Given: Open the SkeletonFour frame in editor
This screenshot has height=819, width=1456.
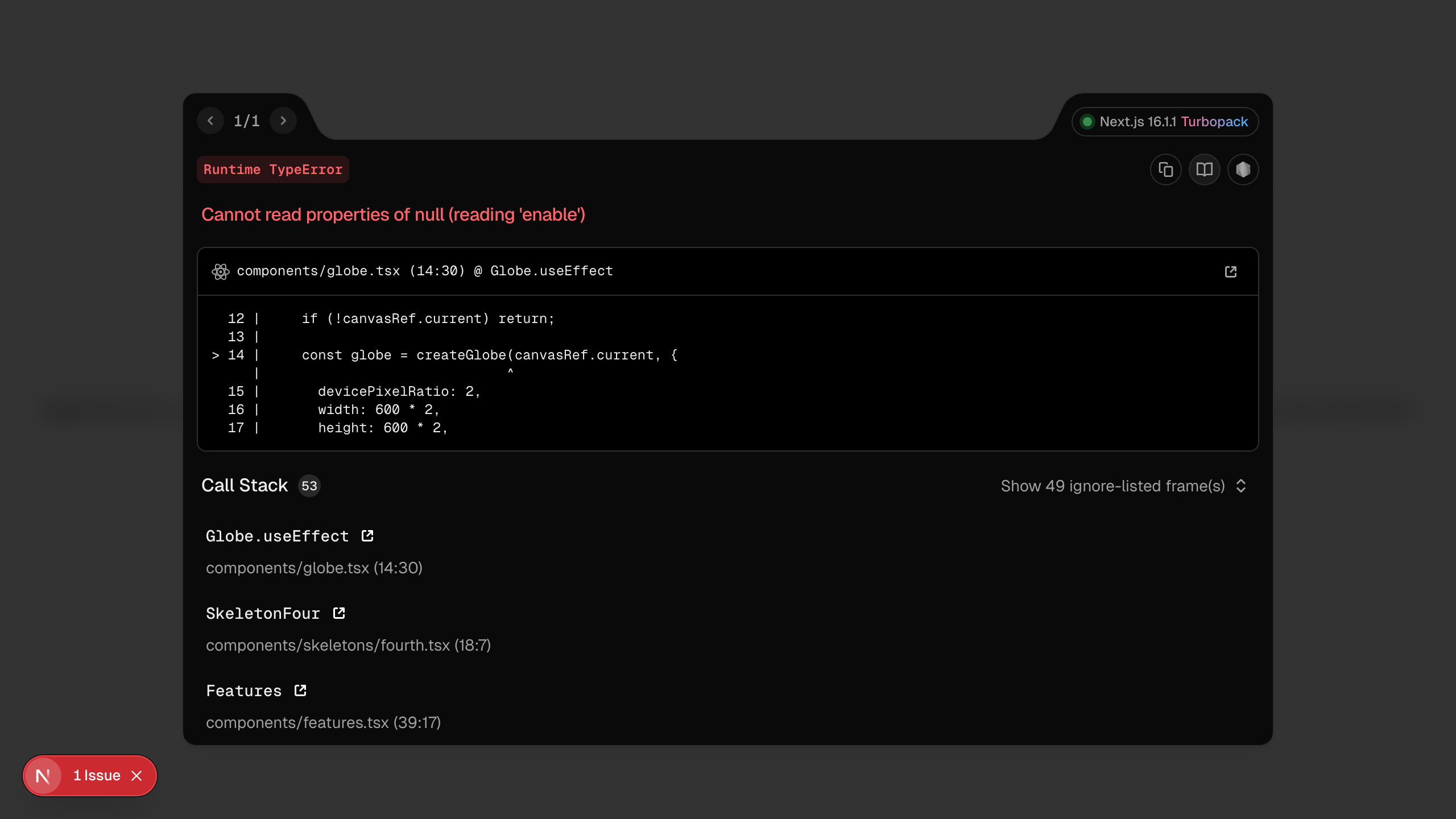Looking at the screenshot, I should point(339,613).
